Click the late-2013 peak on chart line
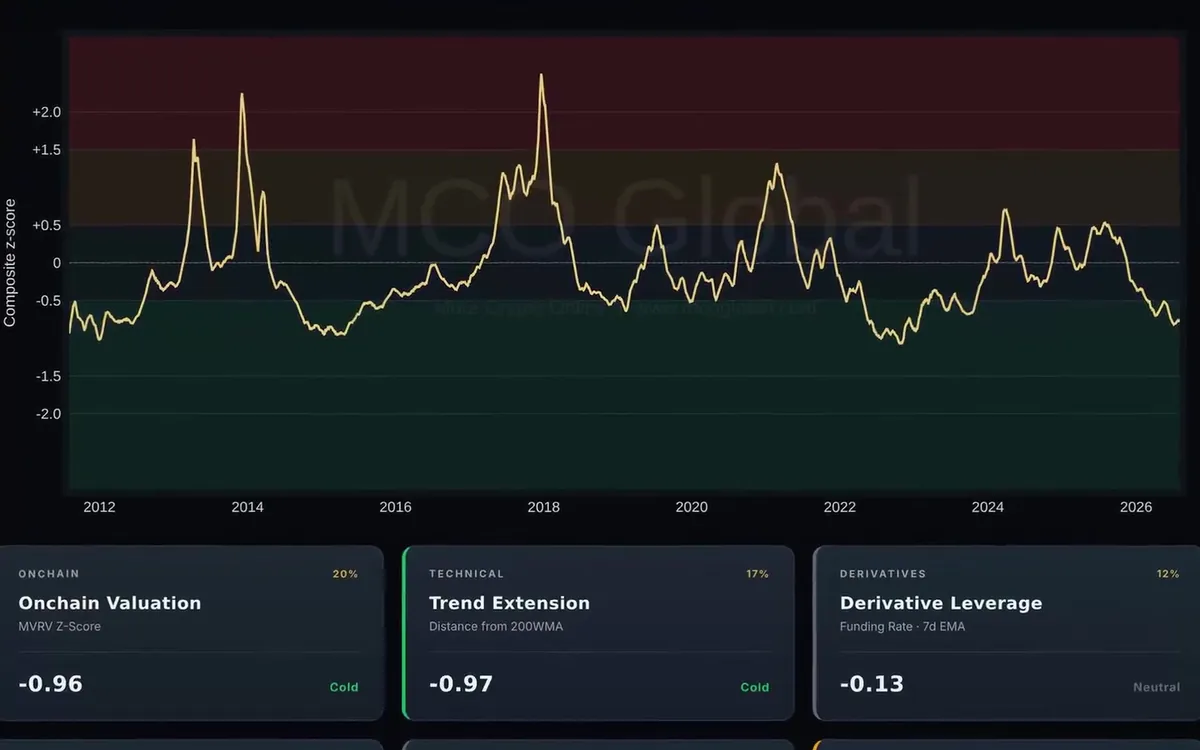This screenshot has height=750, width=1200. click(242, 95)
